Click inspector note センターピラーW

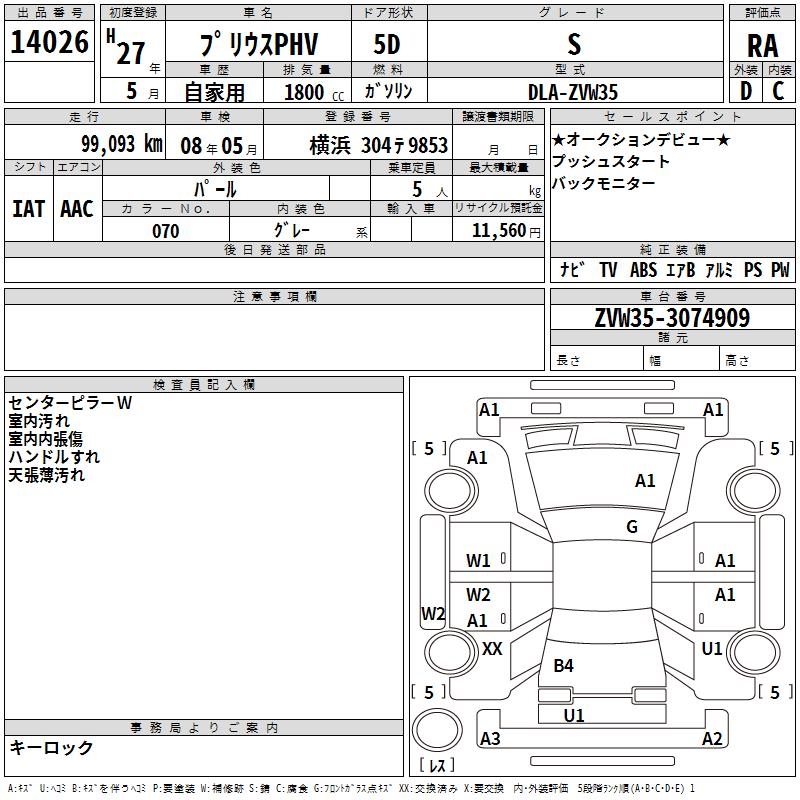point(70,403)
